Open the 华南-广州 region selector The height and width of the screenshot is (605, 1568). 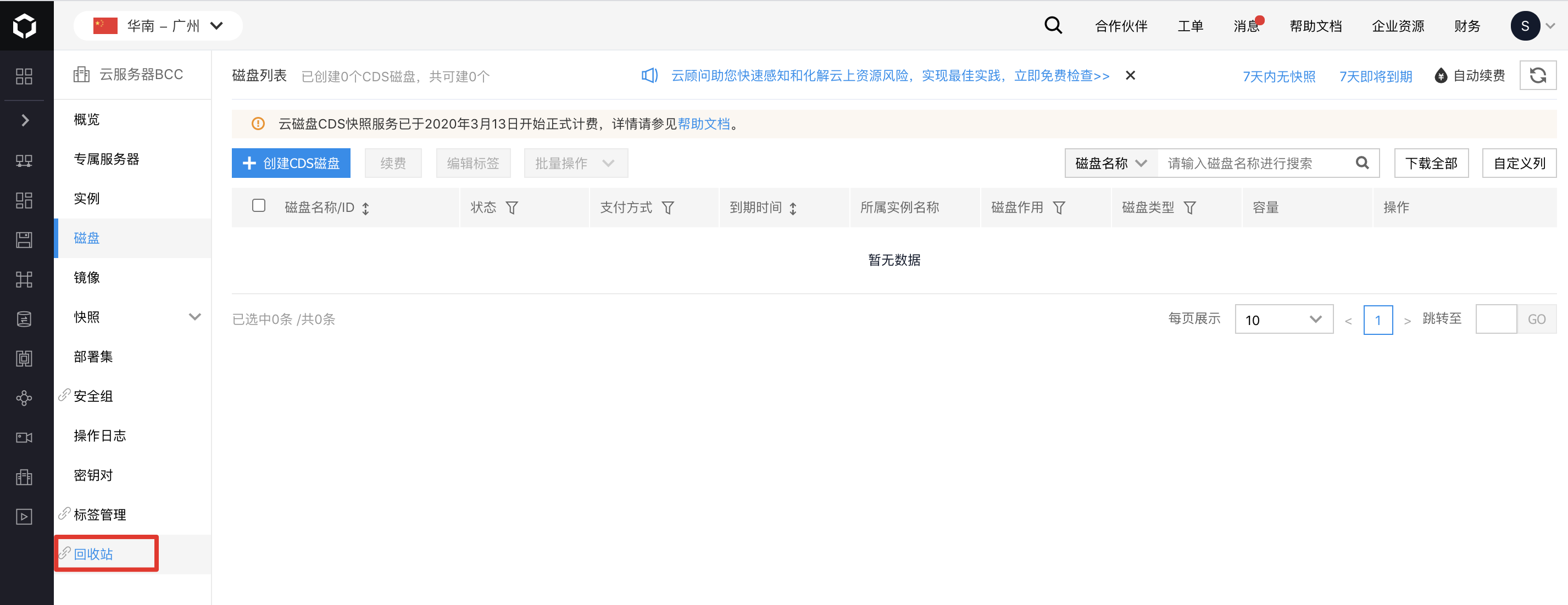coord(158,26)
